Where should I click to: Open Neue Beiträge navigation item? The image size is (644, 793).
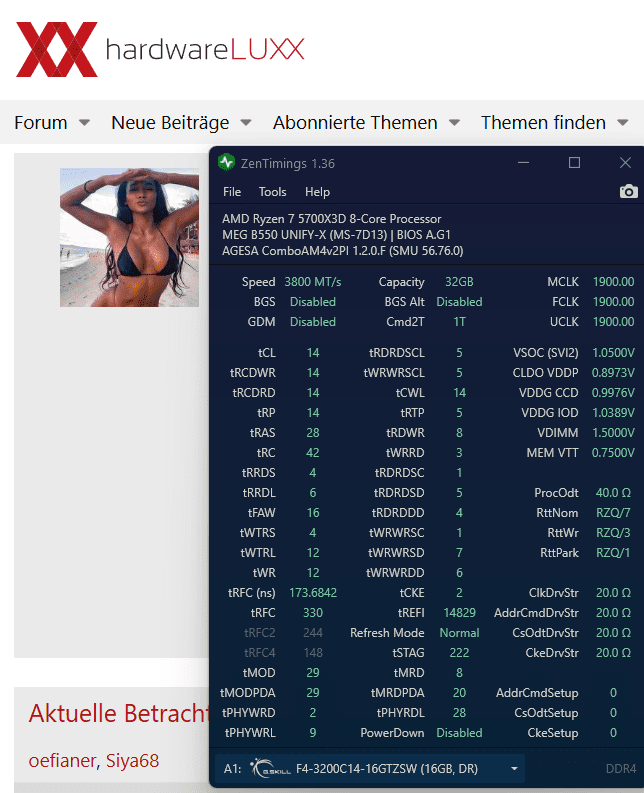click(x=170, y=122)
